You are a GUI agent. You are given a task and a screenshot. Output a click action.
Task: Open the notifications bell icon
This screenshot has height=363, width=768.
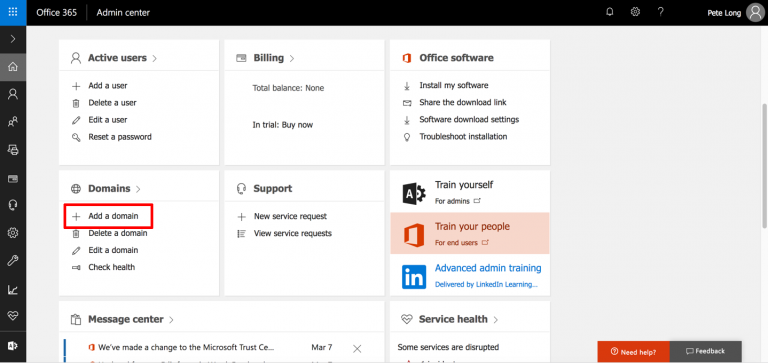[x=610, y=12]
